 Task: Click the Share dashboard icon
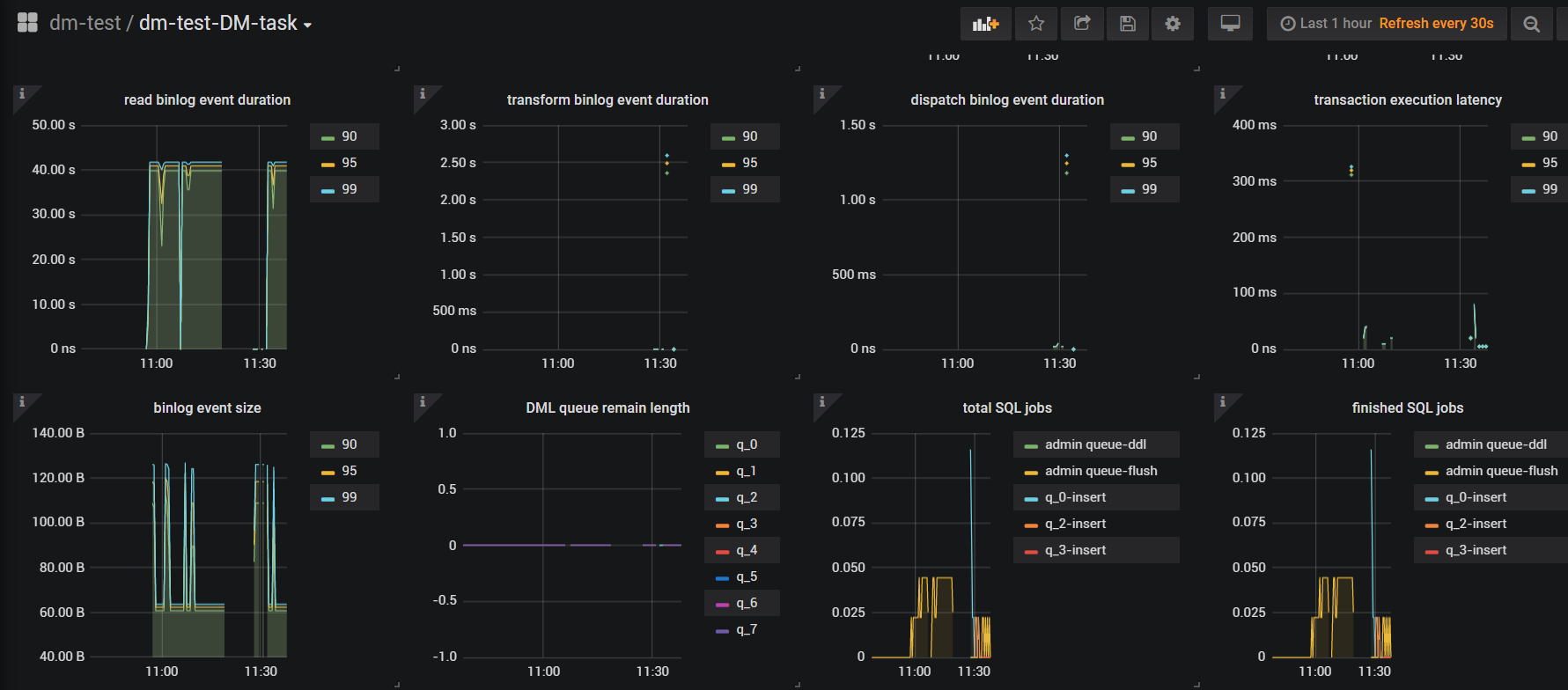(1082, 24)
